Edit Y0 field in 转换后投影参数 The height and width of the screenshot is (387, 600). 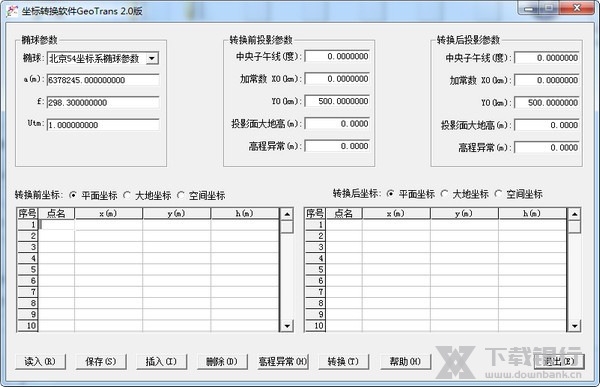(x=547, y=103)
